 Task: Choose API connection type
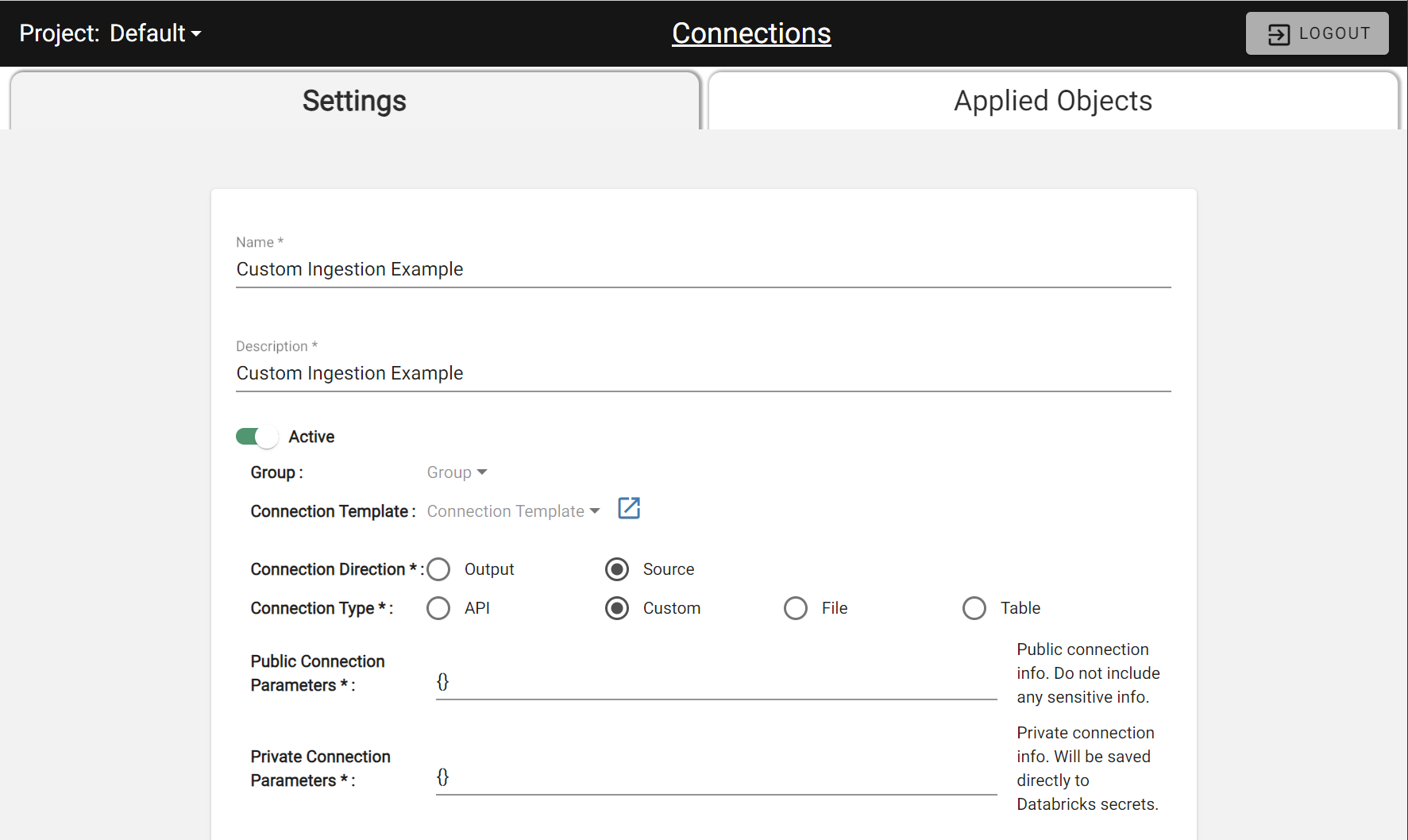438,608
